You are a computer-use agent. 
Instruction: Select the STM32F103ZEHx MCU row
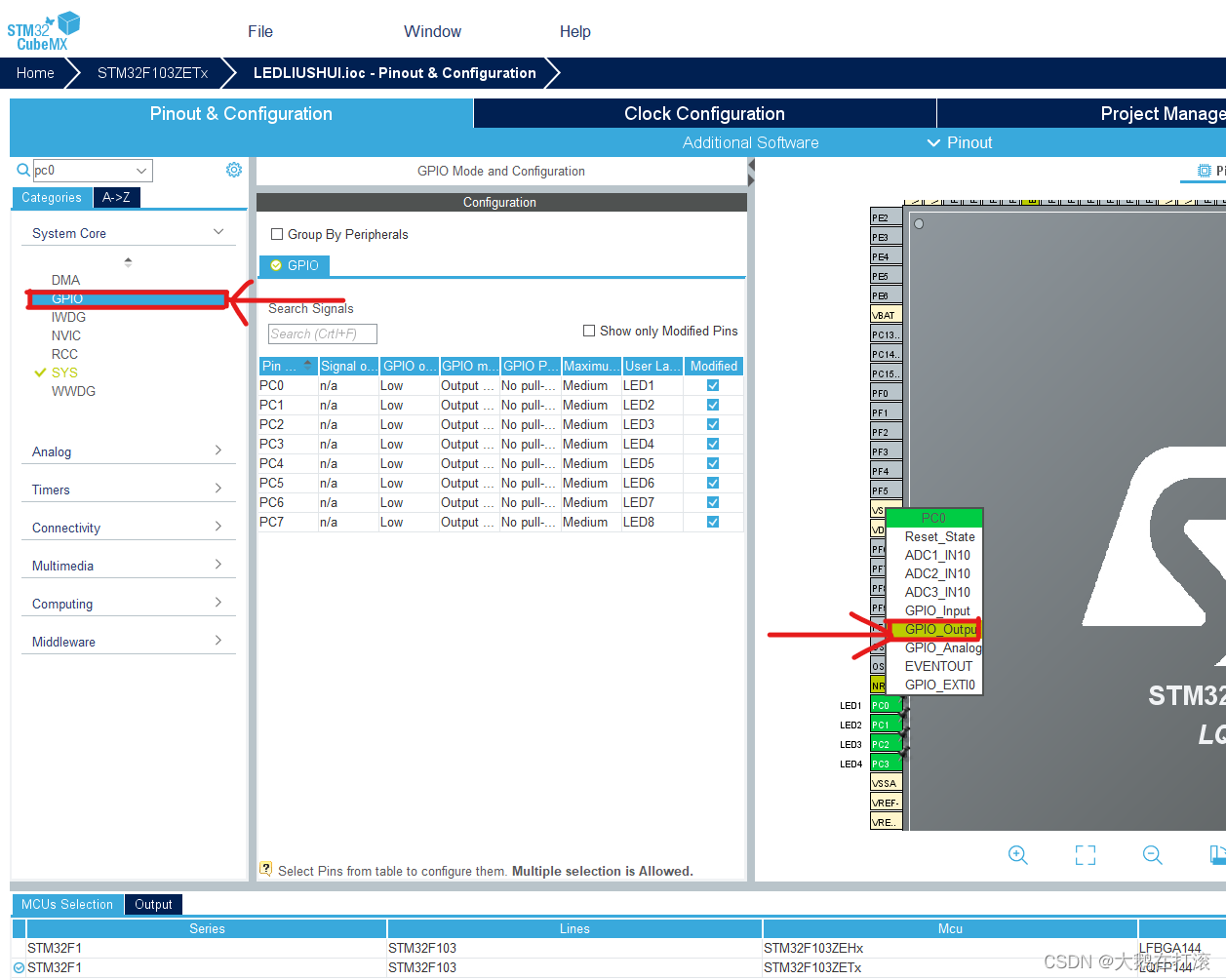[618, 948]
